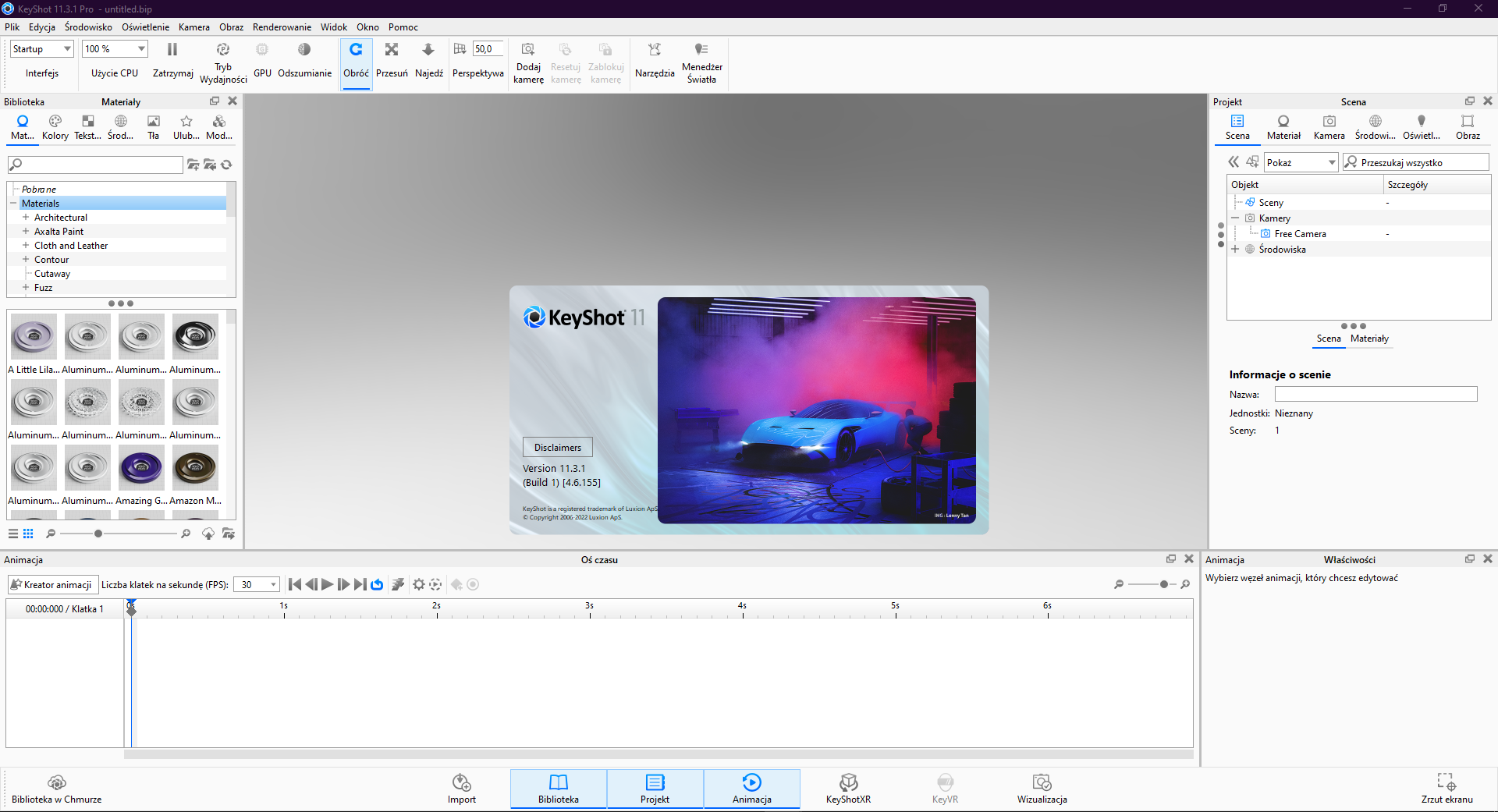Viewport: 1498px width, 812px height.
Task: Enable GPU rendering mode
Action: 262,61
